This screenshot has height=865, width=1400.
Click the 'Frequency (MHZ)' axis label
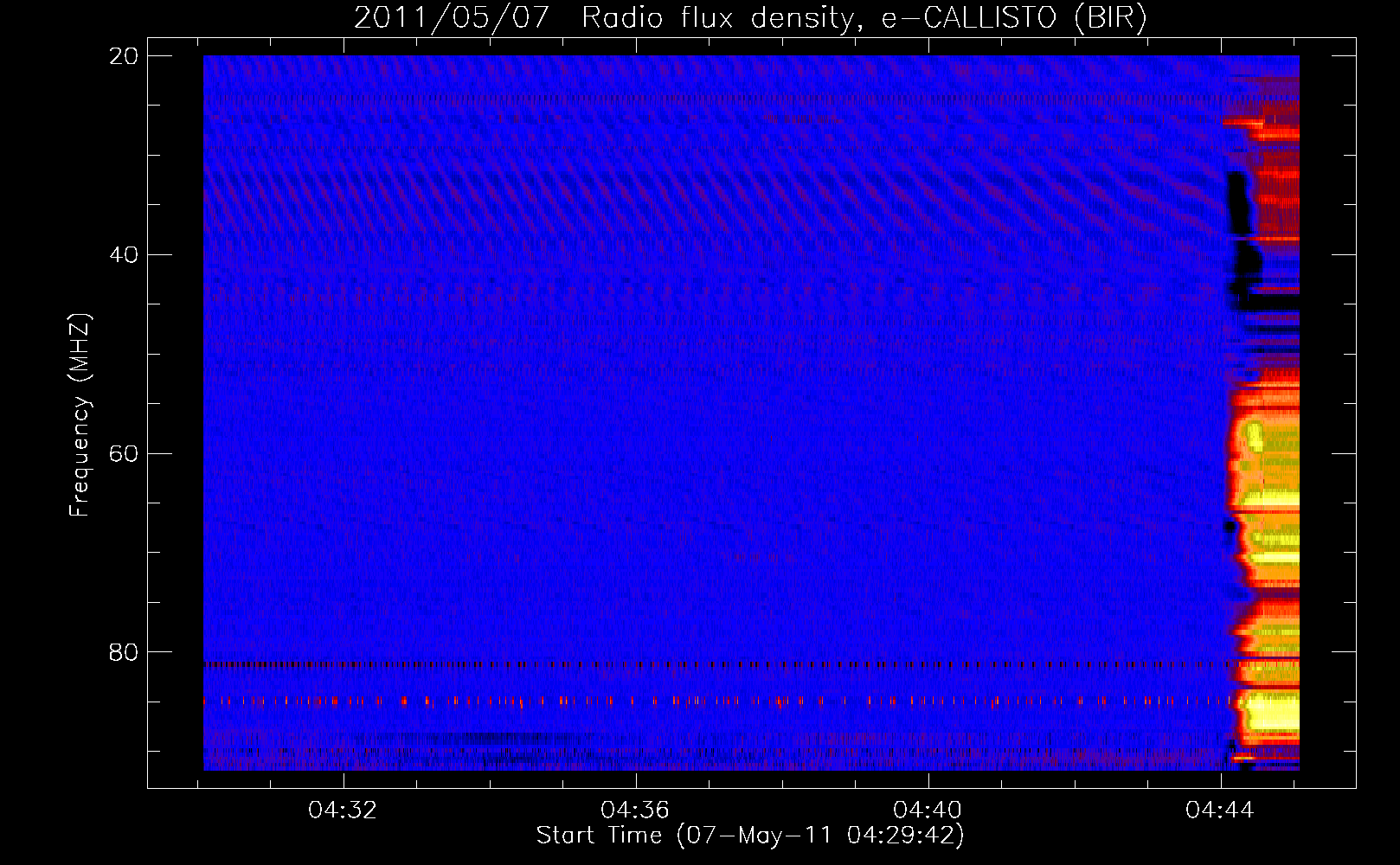[80, 415]
